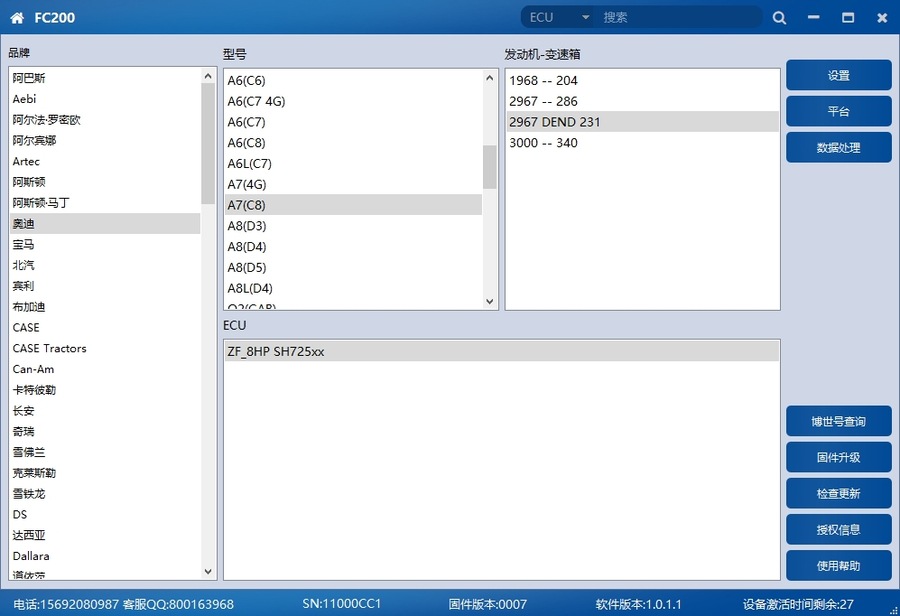900x616 pixels.
Task: Select brand 奇瑞
Action: coord(105,431)
